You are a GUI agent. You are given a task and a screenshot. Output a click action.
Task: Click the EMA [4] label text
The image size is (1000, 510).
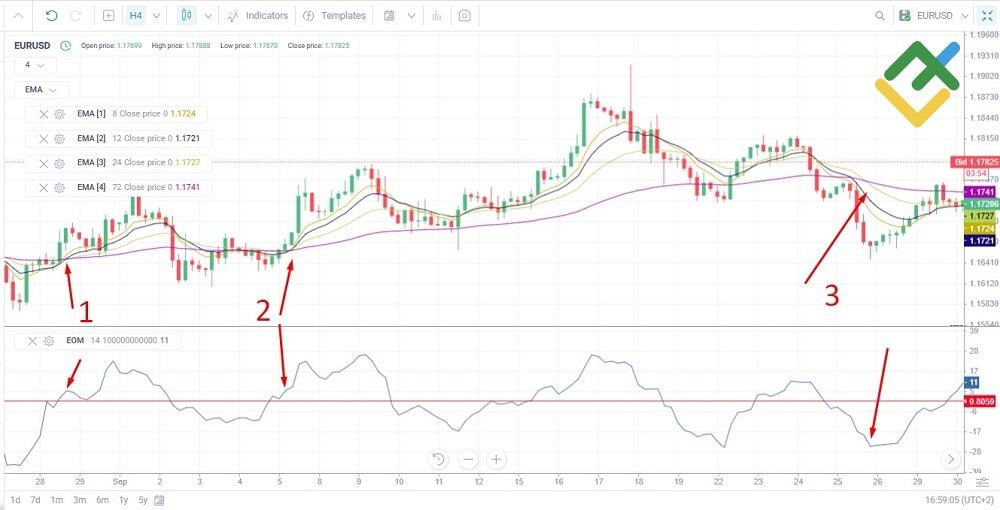click(x=91, y=187)
